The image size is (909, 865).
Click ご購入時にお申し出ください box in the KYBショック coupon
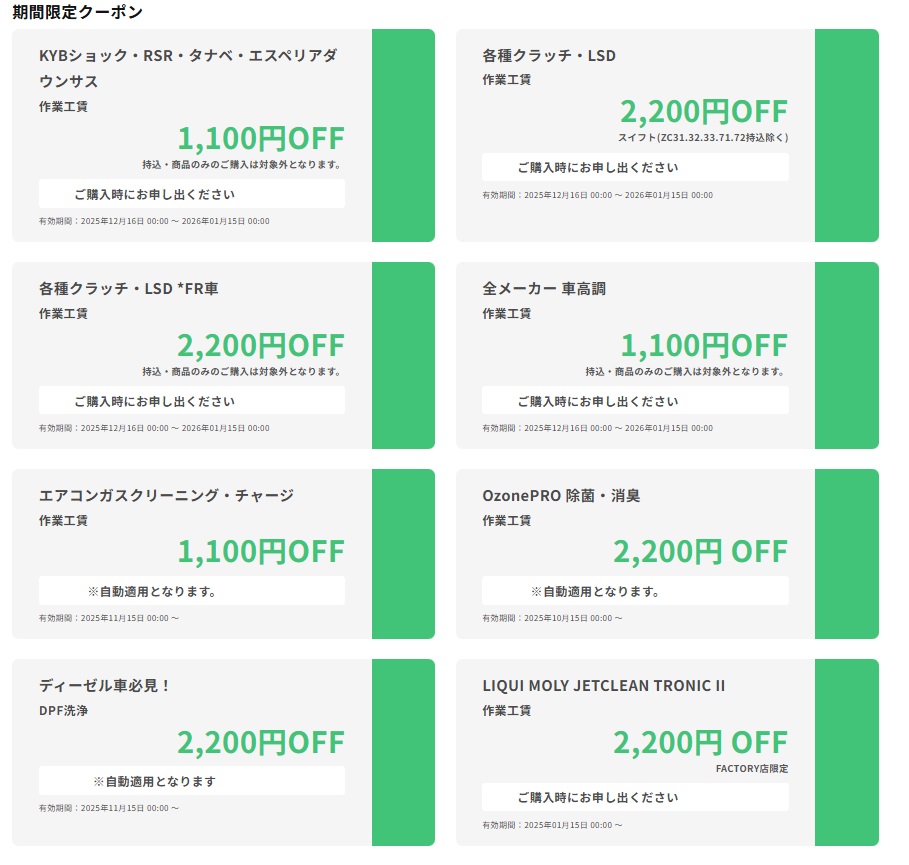coord(192,194)
